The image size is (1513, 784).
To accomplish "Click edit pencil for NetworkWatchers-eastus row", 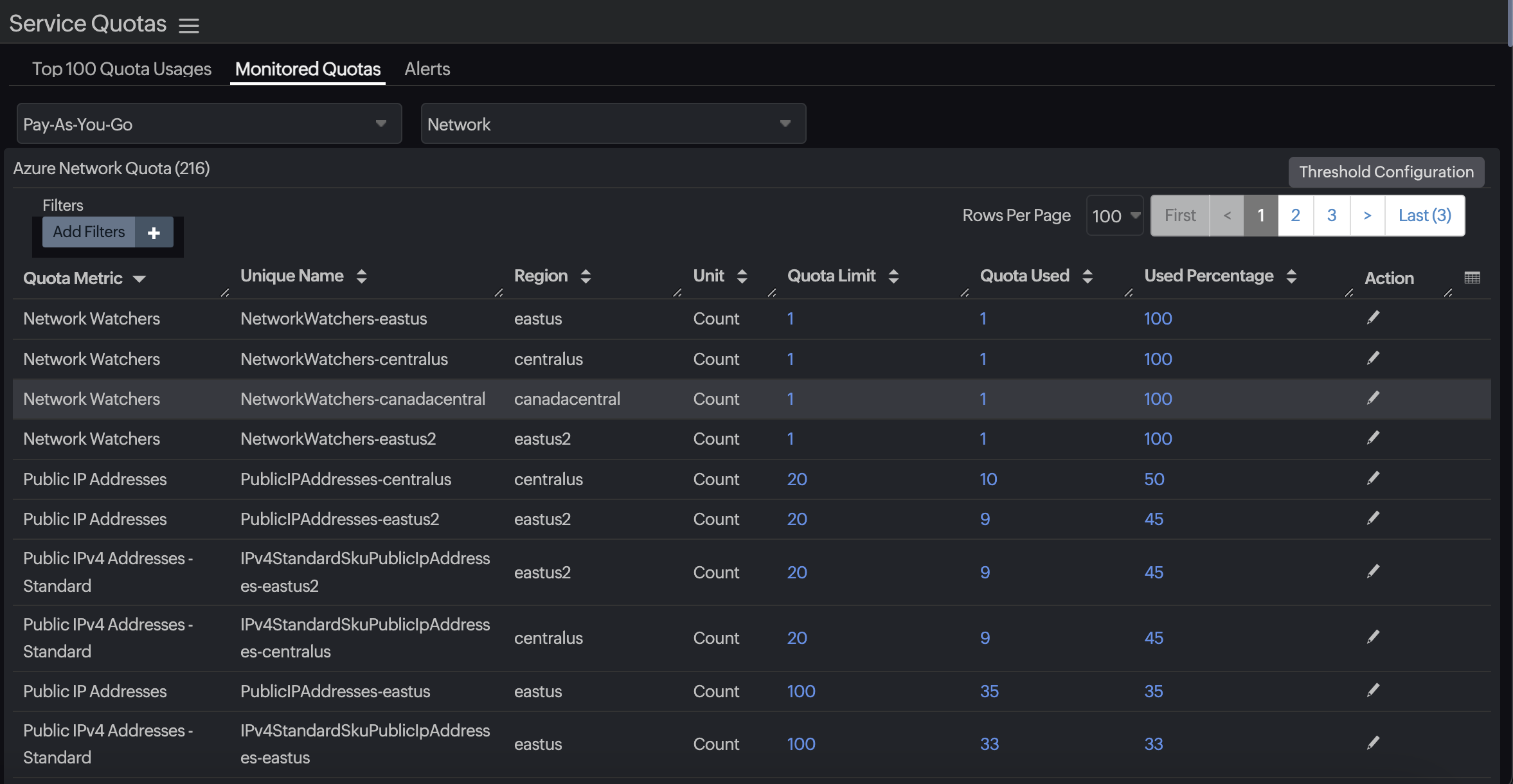I will point(1373,317).
